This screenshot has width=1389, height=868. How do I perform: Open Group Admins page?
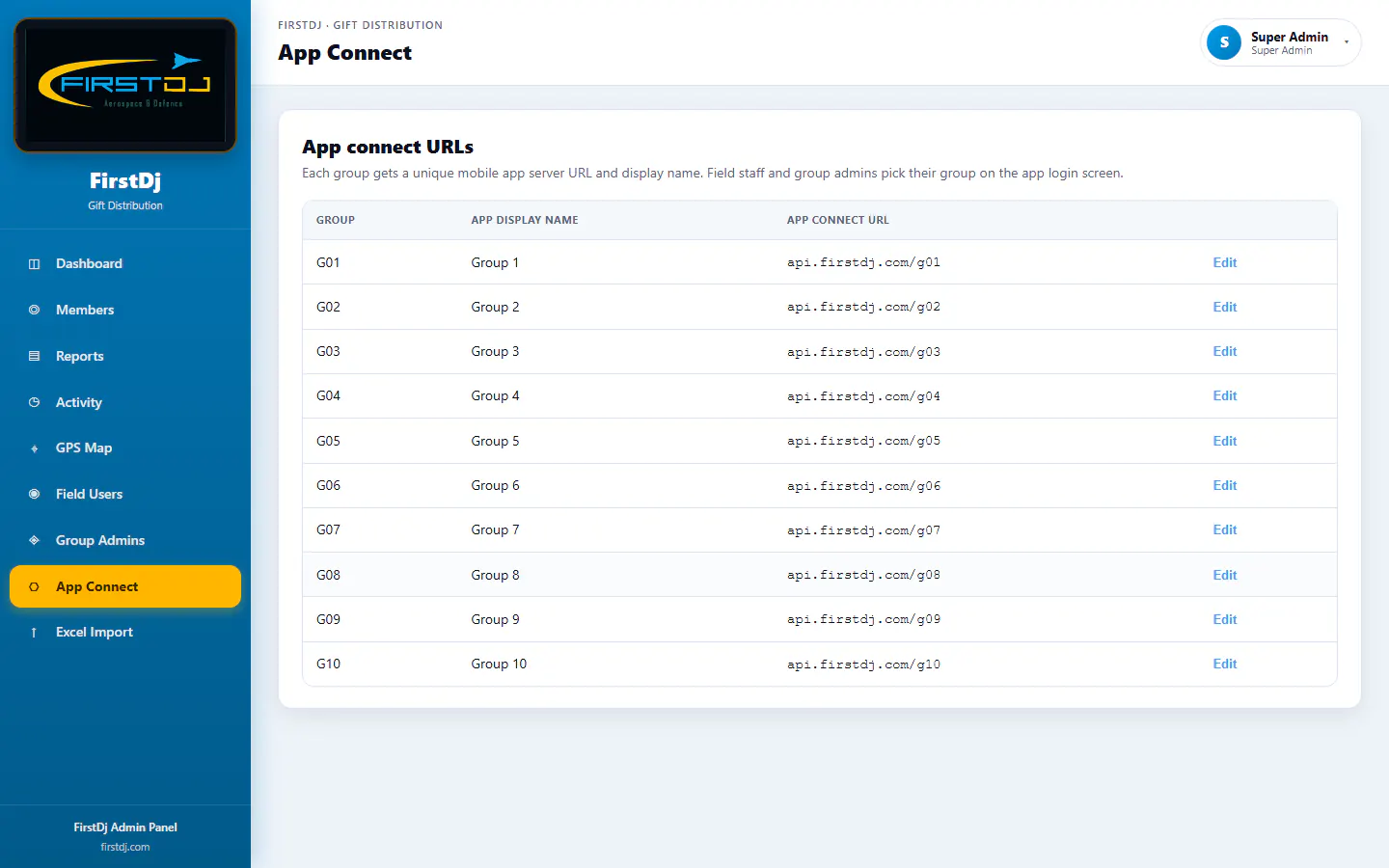tap(125, 540)
